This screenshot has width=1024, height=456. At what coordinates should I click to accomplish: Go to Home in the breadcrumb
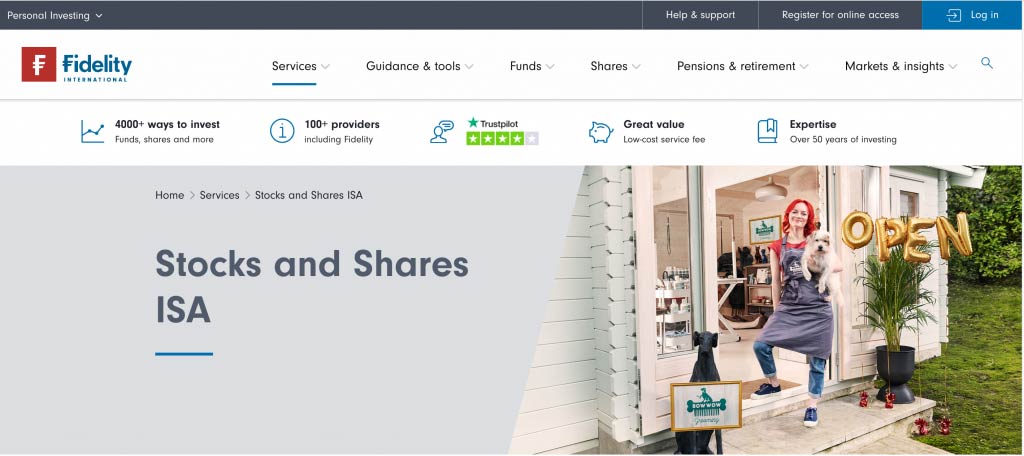[169, 195]
